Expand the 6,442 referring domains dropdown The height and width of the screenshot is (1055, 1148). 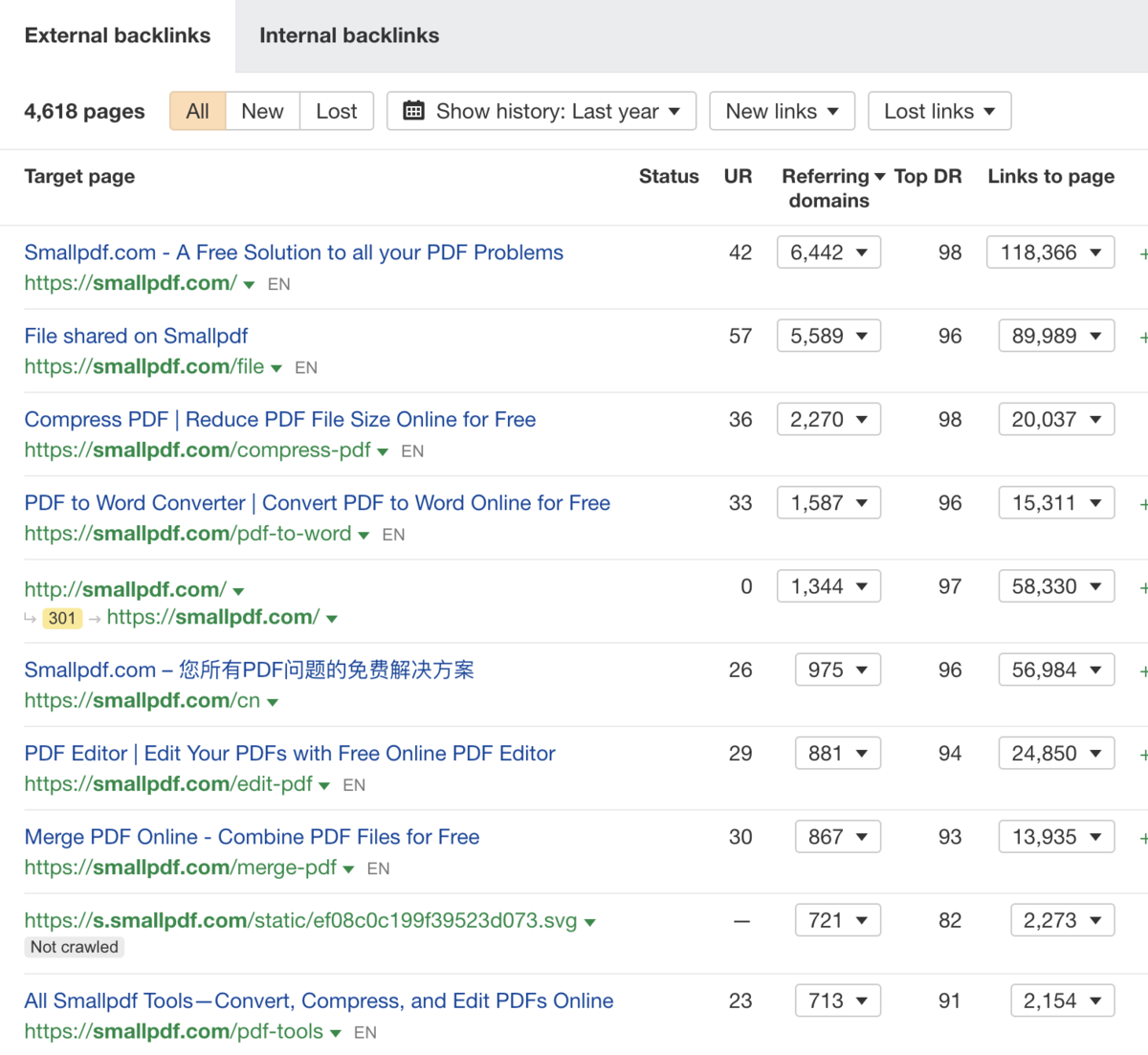pos(828,253)
